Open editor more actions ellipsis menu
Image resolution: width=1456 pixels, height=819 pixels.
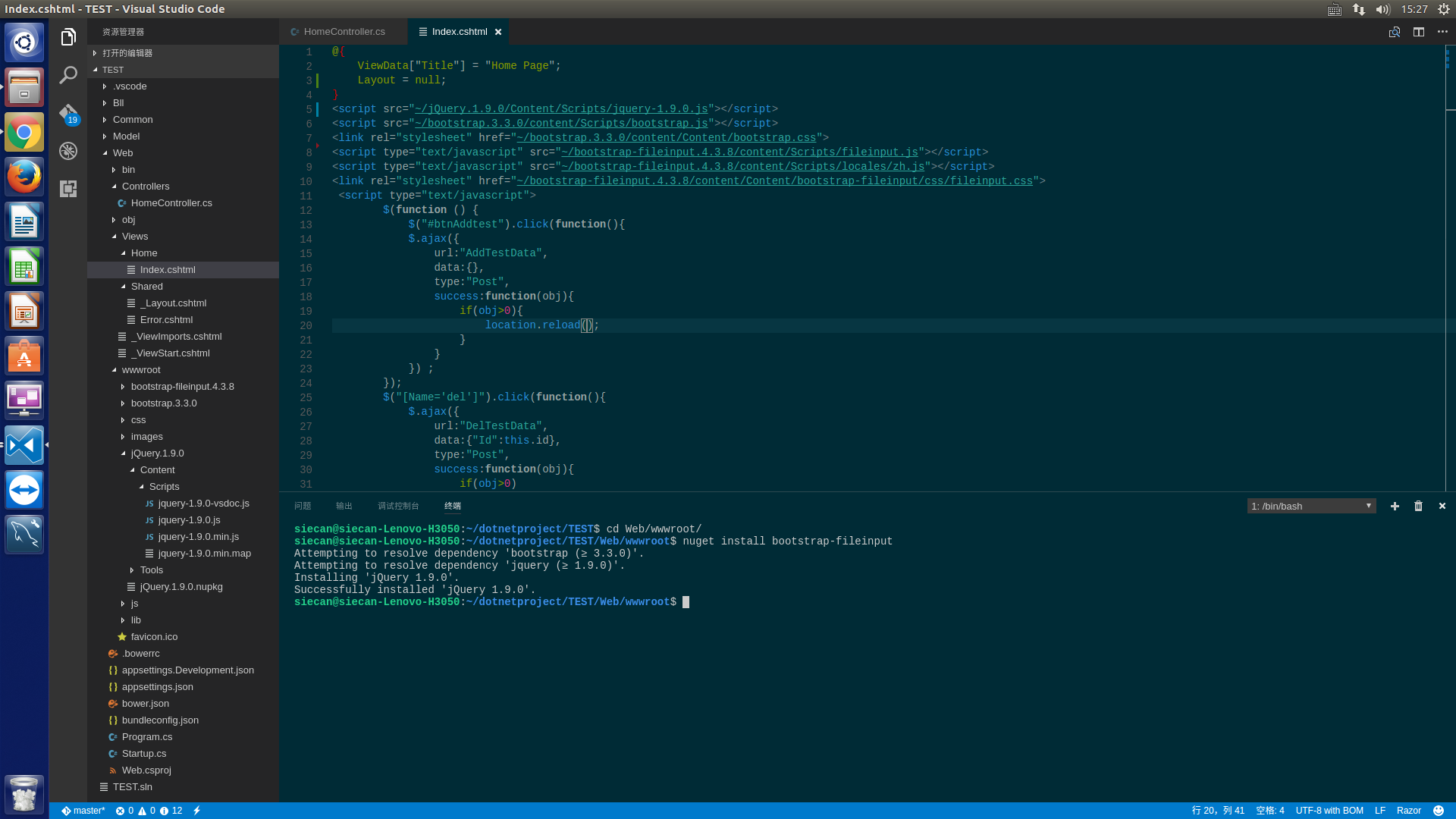tap(1442, 32)
